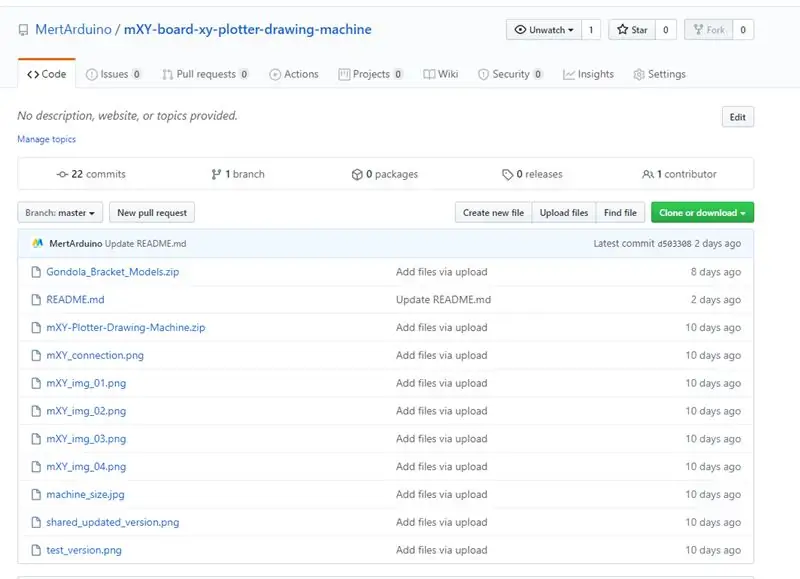Image resolution: width=800 pixels, height=579 pixels.
Task: Click Find file button
Action: pos(620,213)
